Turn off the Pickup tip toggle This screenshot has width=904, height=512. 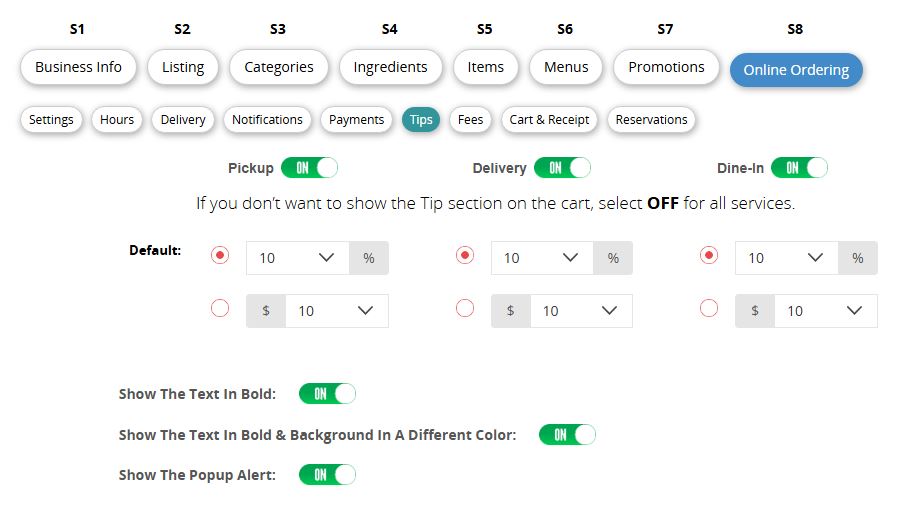309,168
